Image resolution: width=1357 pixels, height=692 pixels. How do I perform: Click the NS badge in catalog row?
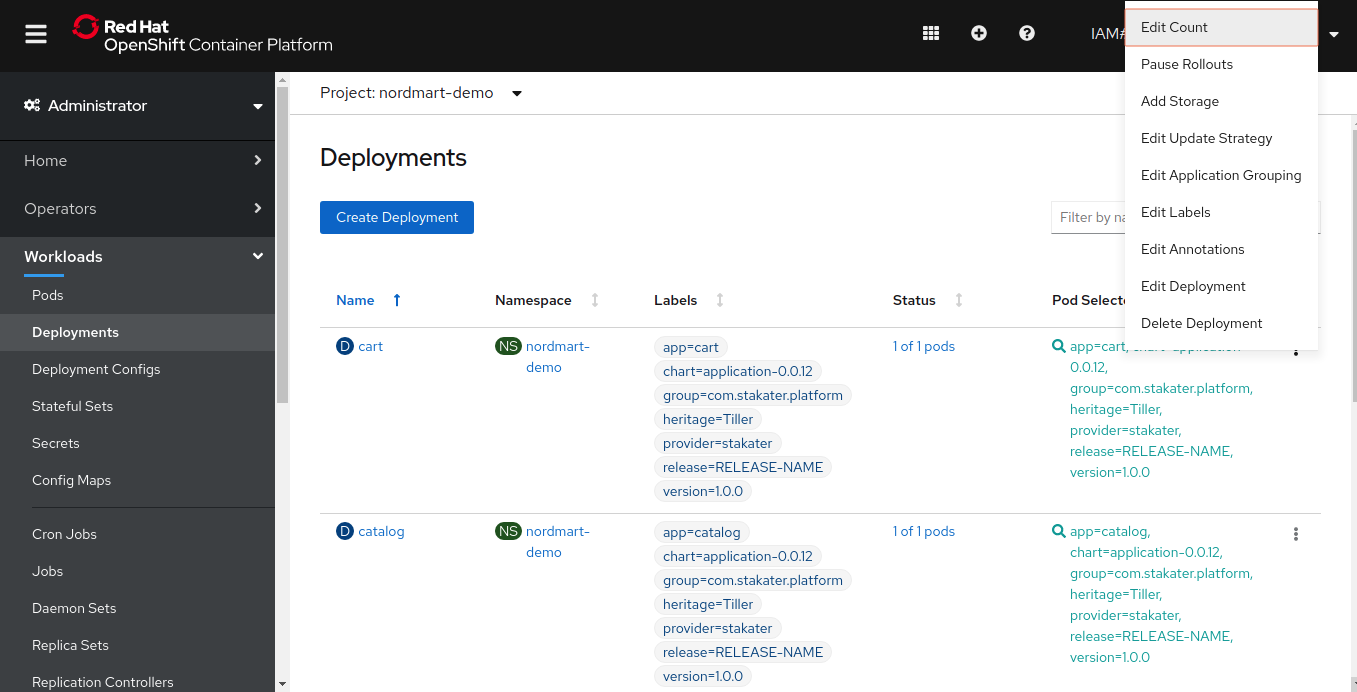(508, 531)
